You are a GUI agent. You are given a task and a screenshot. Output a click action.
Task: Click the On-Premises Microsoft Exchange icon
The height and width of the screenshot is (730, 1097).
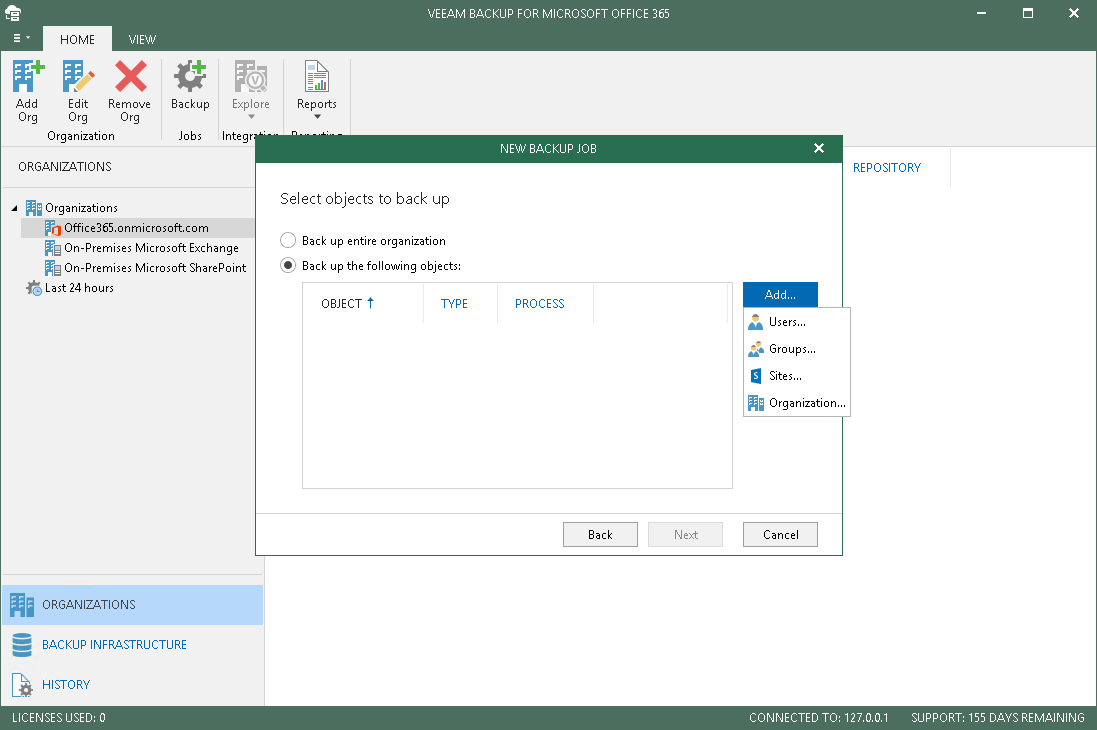click(x=52, y=248)
